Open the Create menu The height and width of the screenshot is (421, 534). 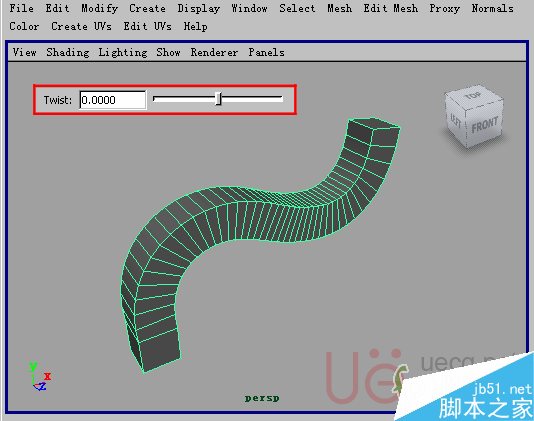pyautogui.click(x=147, y=8)
